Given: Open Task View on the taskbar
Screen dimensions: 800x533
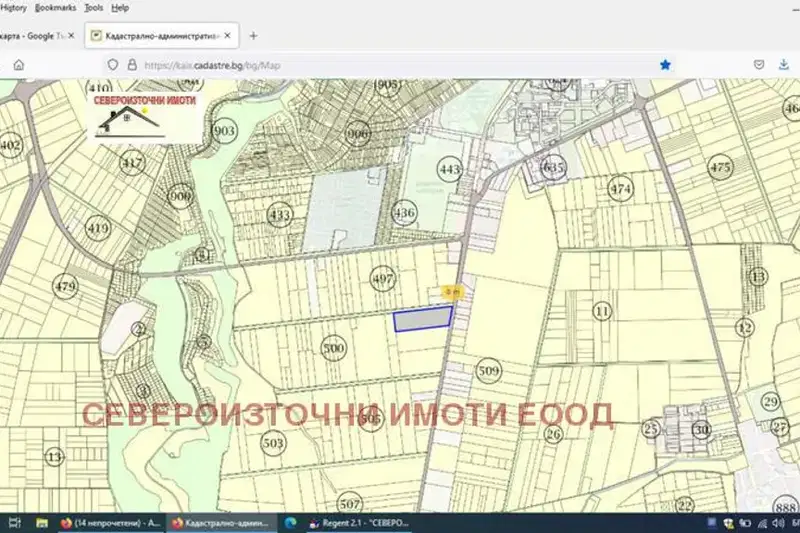Looking at the screenshot, I should tap(15, 523).
